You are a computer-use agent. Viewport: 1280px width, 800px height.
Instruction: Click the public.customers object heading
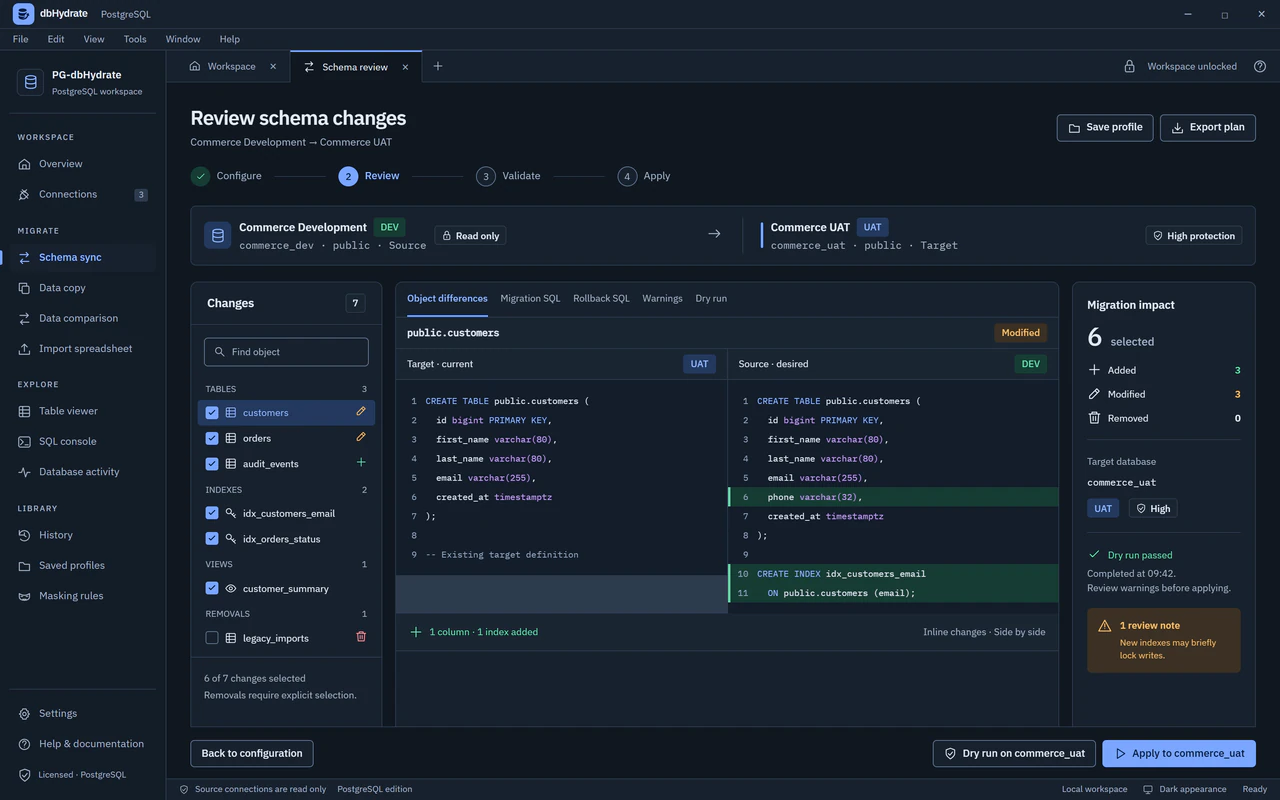pyautogui.click(x=453, y=333)
